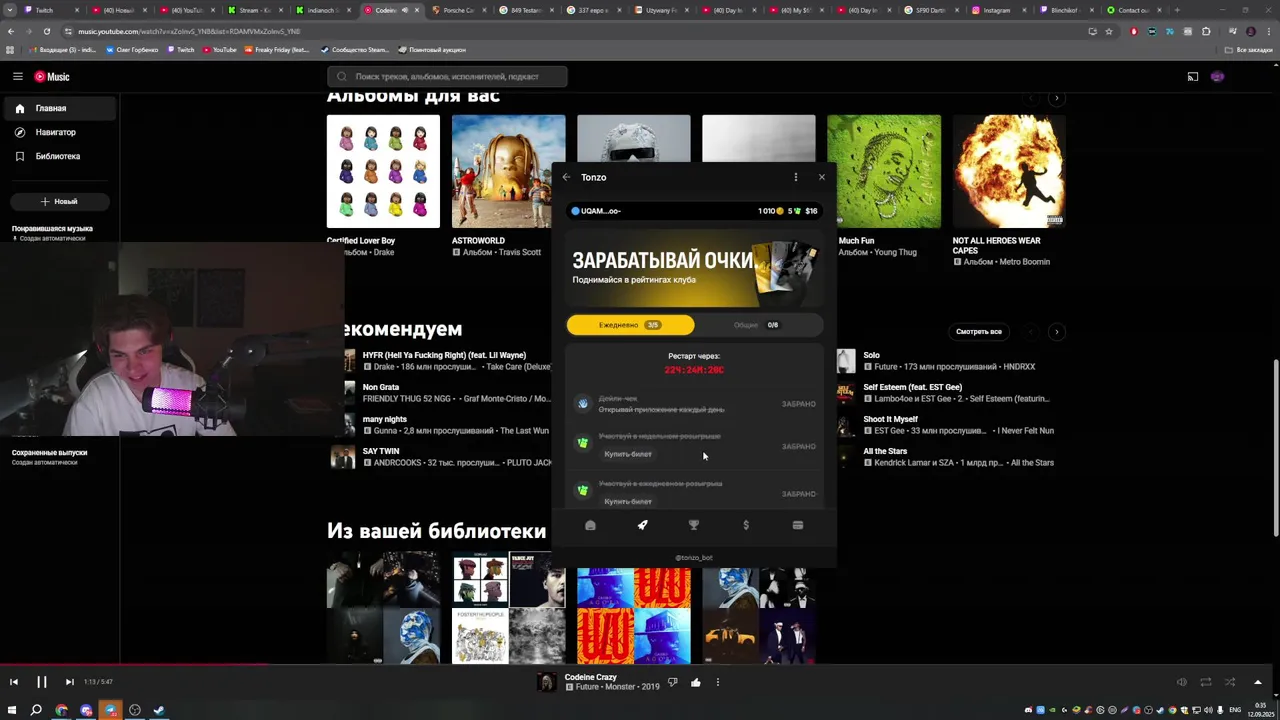Expand the player page with arrow
The width and height of the screenshot is (1280, 720).
pos(1258,682)
